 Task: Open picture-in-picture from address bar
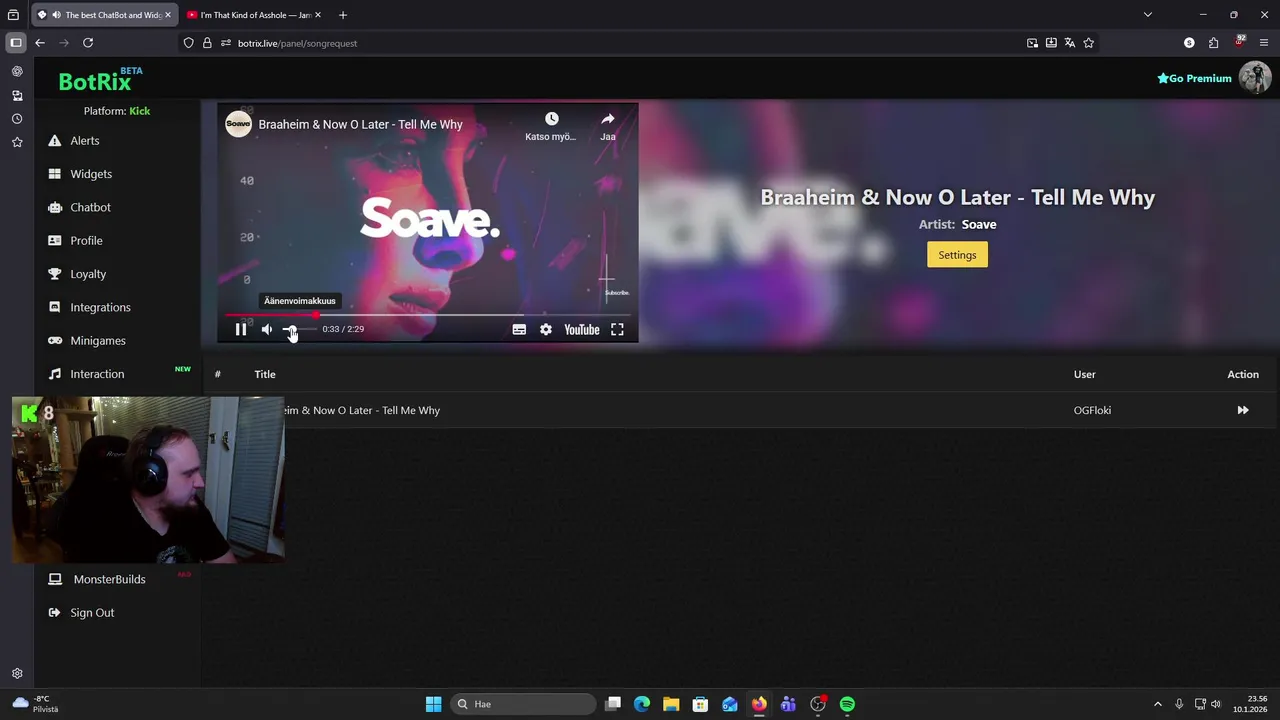click(x=1032, y=43)
